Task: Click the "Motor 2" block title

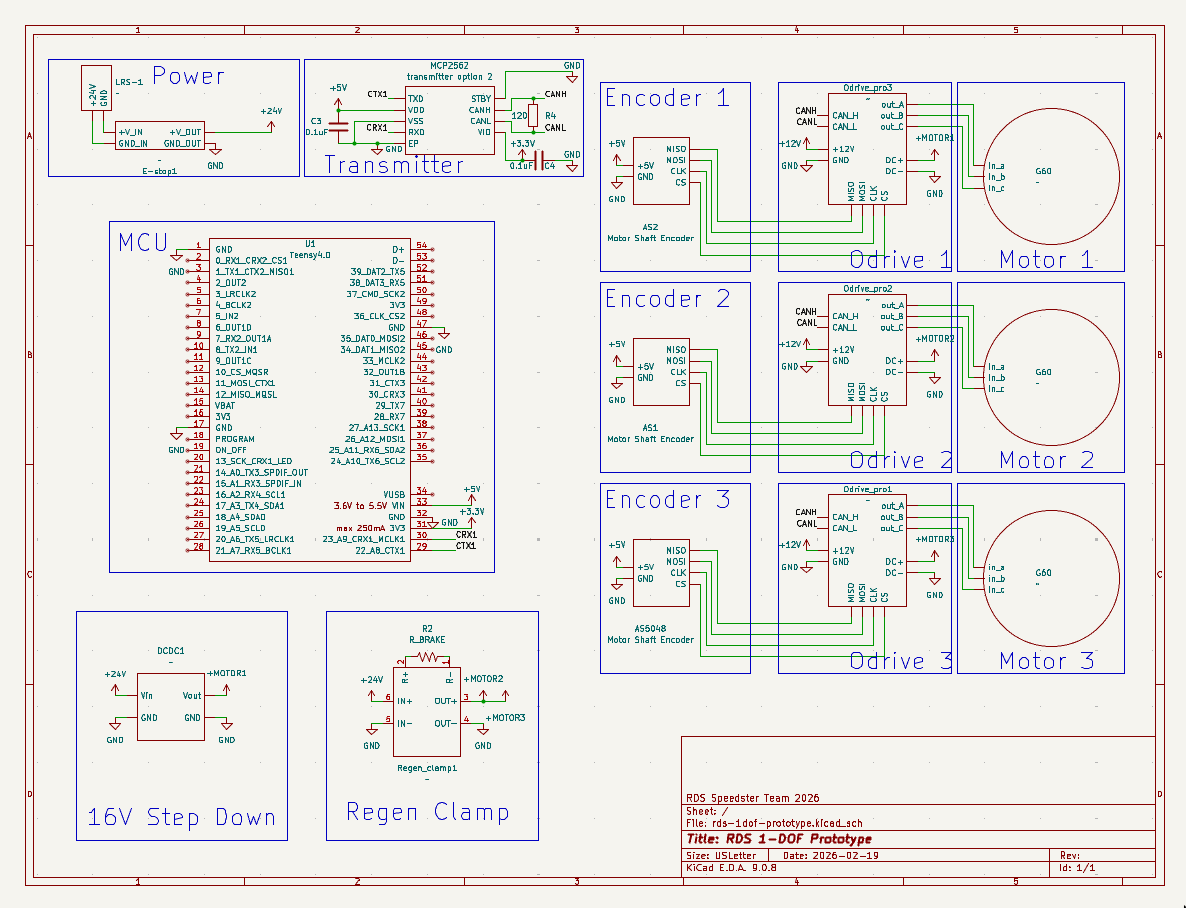Action: click(x=1046, y=460)
